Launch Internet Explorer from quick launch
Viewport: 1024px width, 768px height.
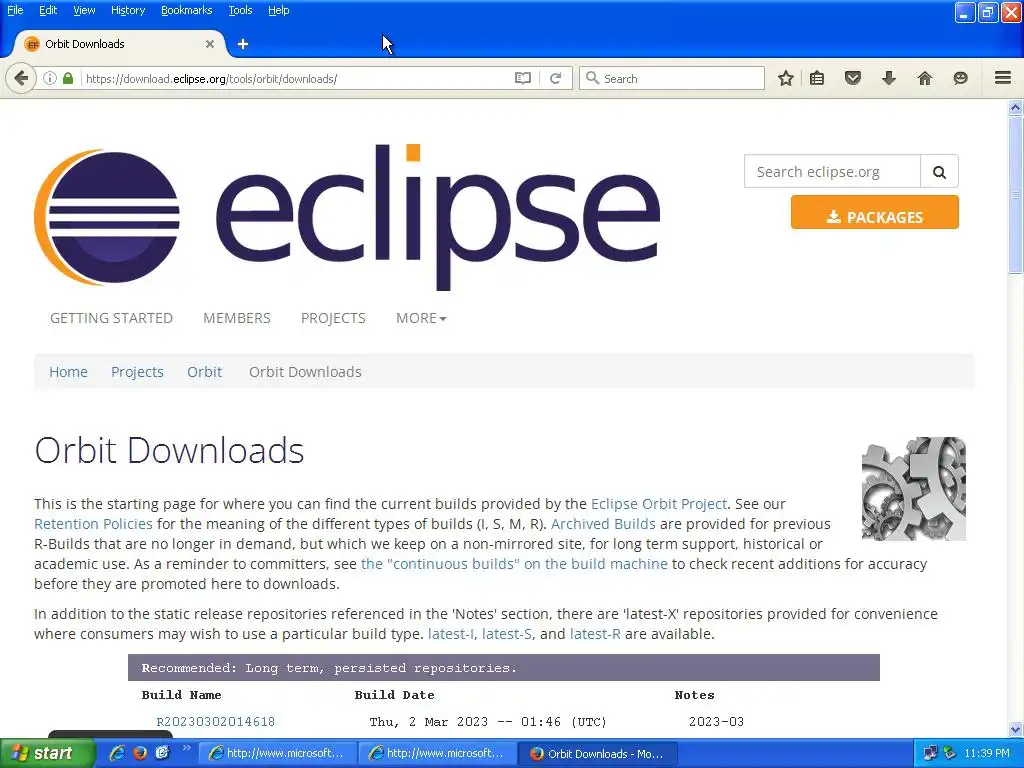pos(117,753)
